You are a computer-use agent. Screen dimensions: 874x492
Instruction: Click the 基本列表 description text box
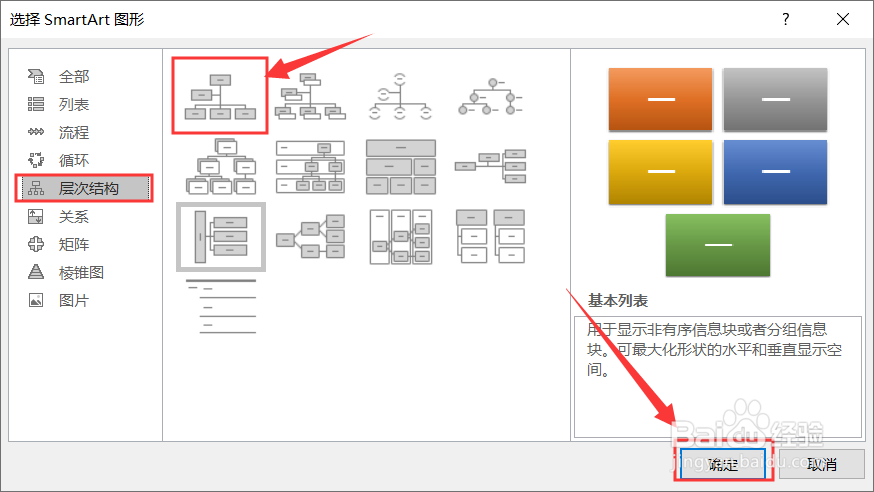(x=718, y=377)
